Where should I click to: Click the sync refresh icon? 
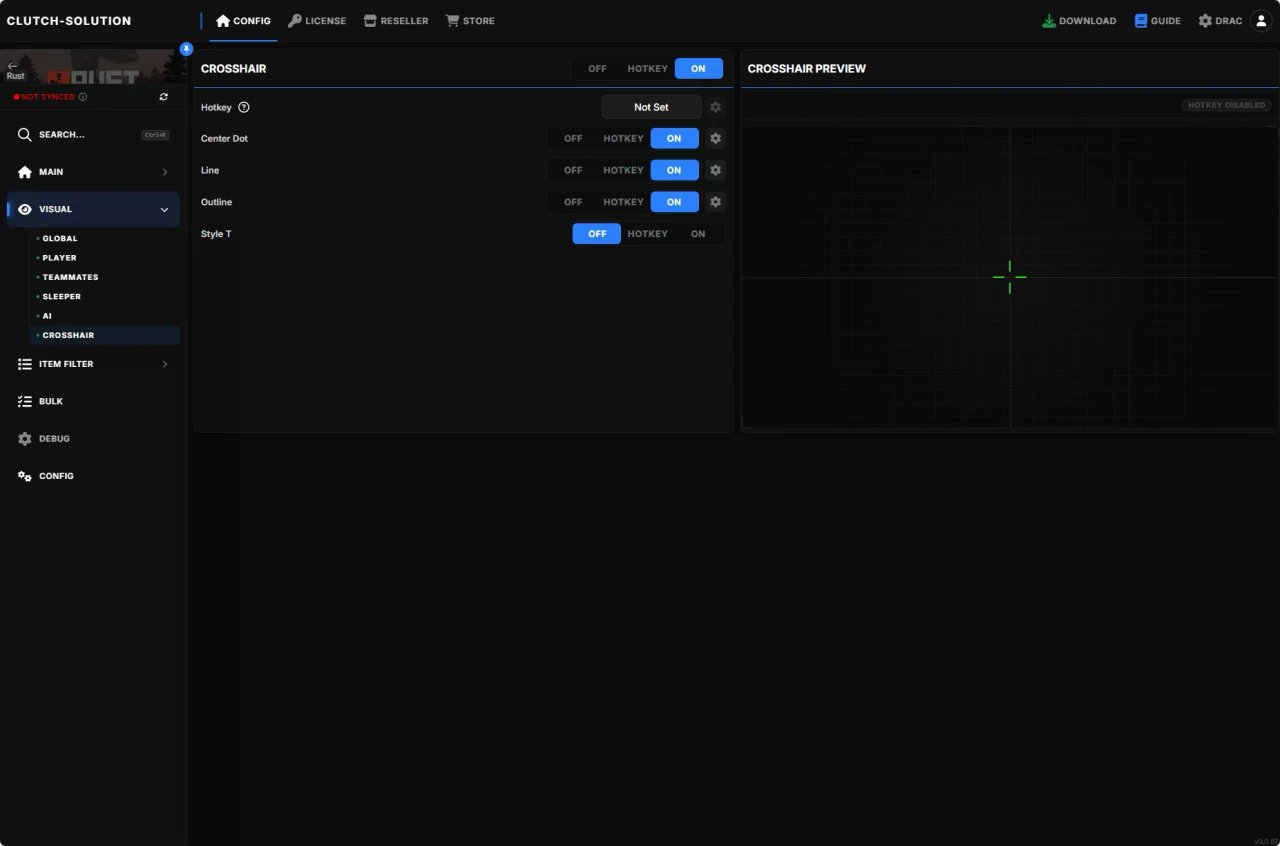[164, 97]
